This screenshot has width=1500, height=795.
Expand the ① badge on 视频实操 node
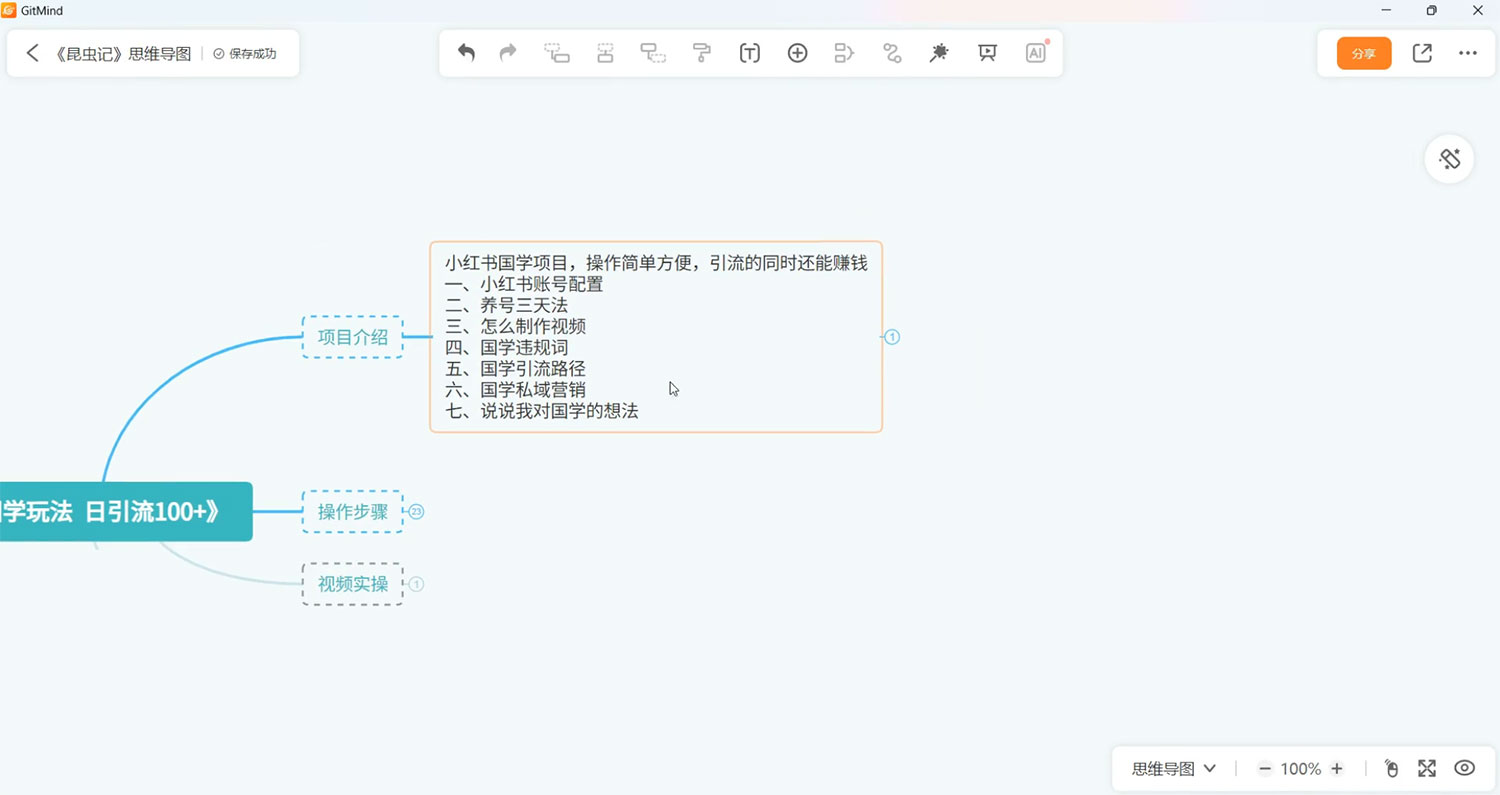416,584
